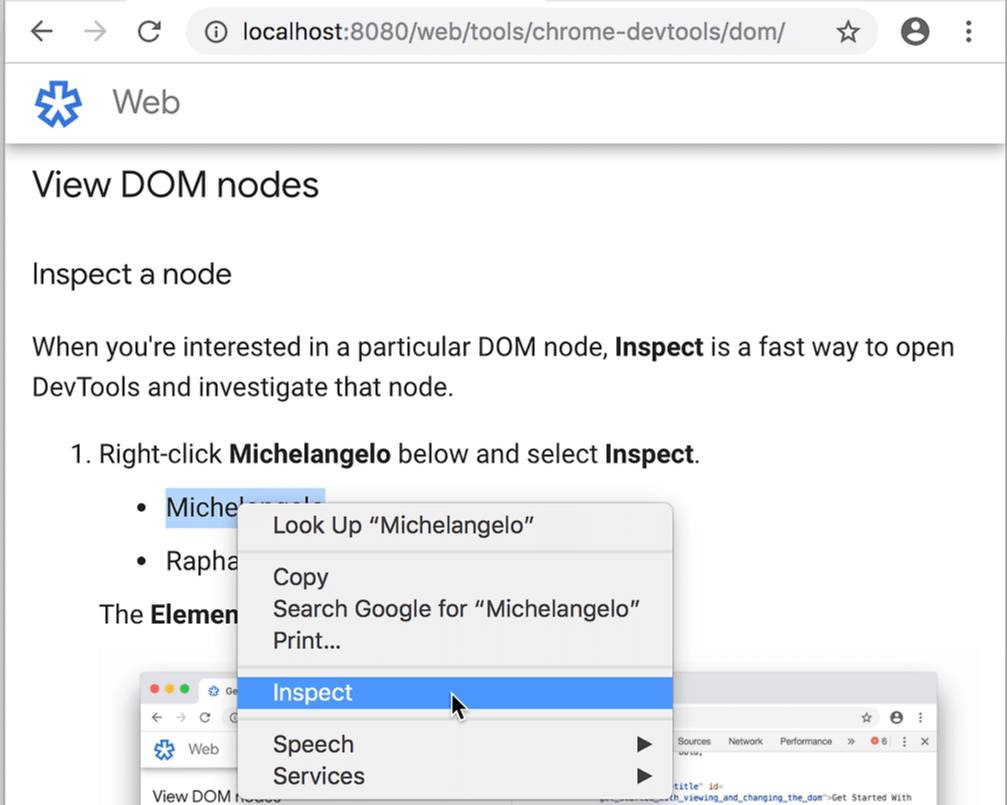The image size is (1007, 805).
Task: Click the star icon inside the embedded screenshot
Action: pos(866,718)
